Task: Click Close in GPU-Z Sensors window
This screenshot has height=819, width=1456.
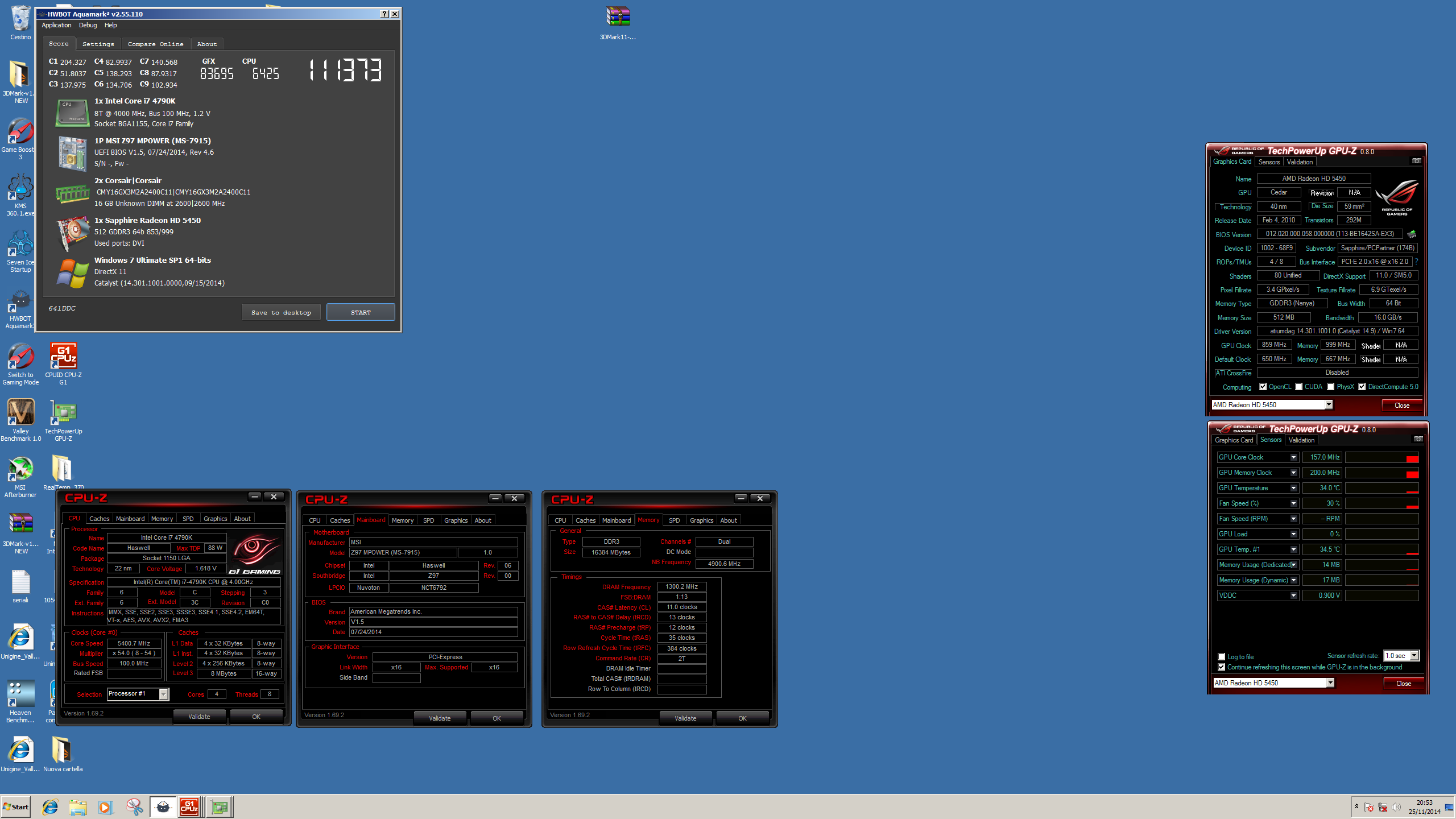Action: click(x=1403, y=684)
